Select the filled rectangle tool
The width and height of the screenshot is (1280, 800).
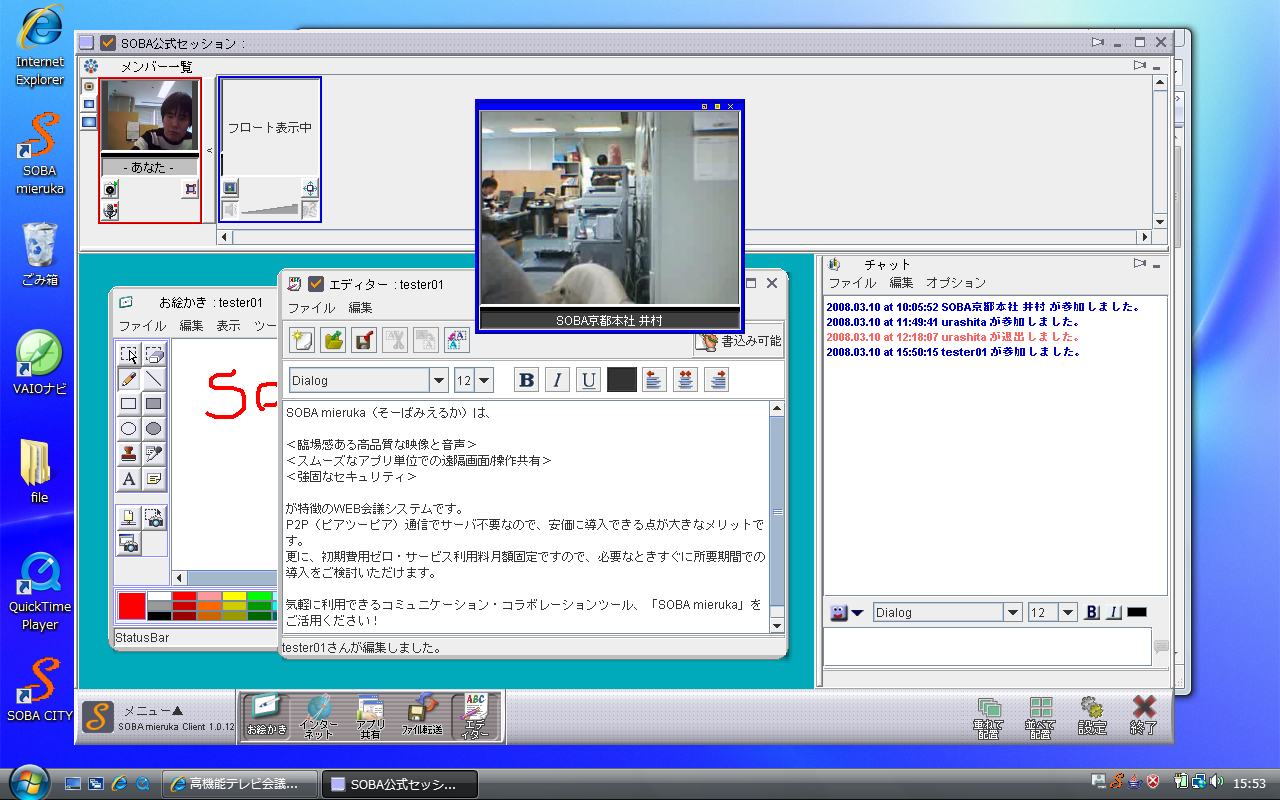(x=154, y=404)
